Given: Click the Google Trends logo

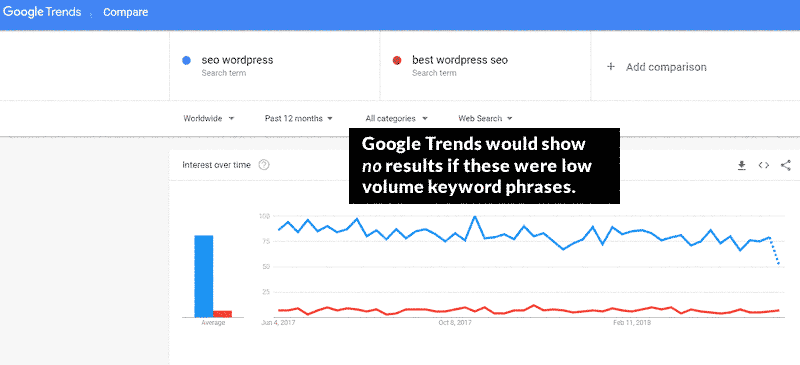Looking at the screenshot, I should pos(42,12).
